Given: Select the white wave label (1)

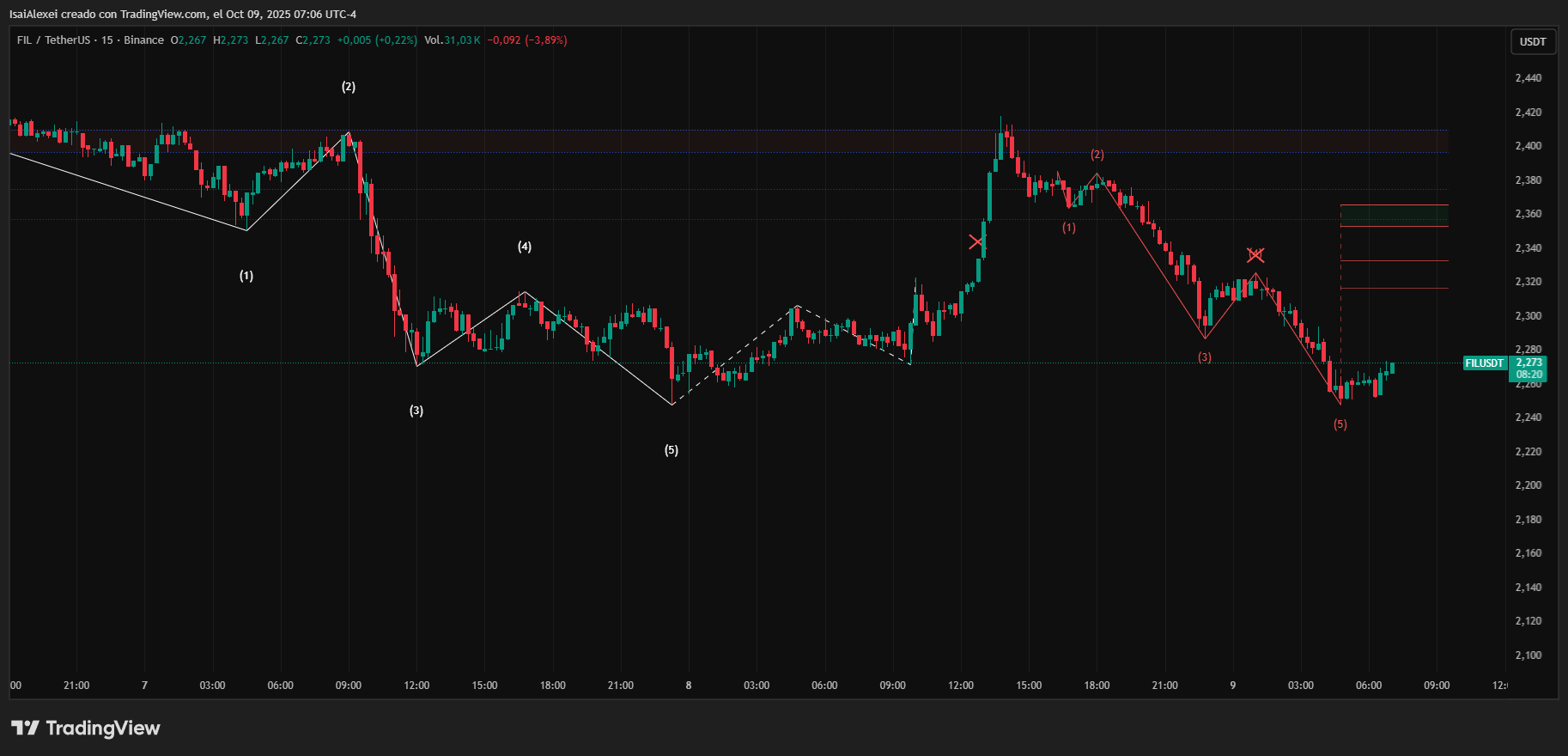Looking at the screenshot, I should [246, 276].
